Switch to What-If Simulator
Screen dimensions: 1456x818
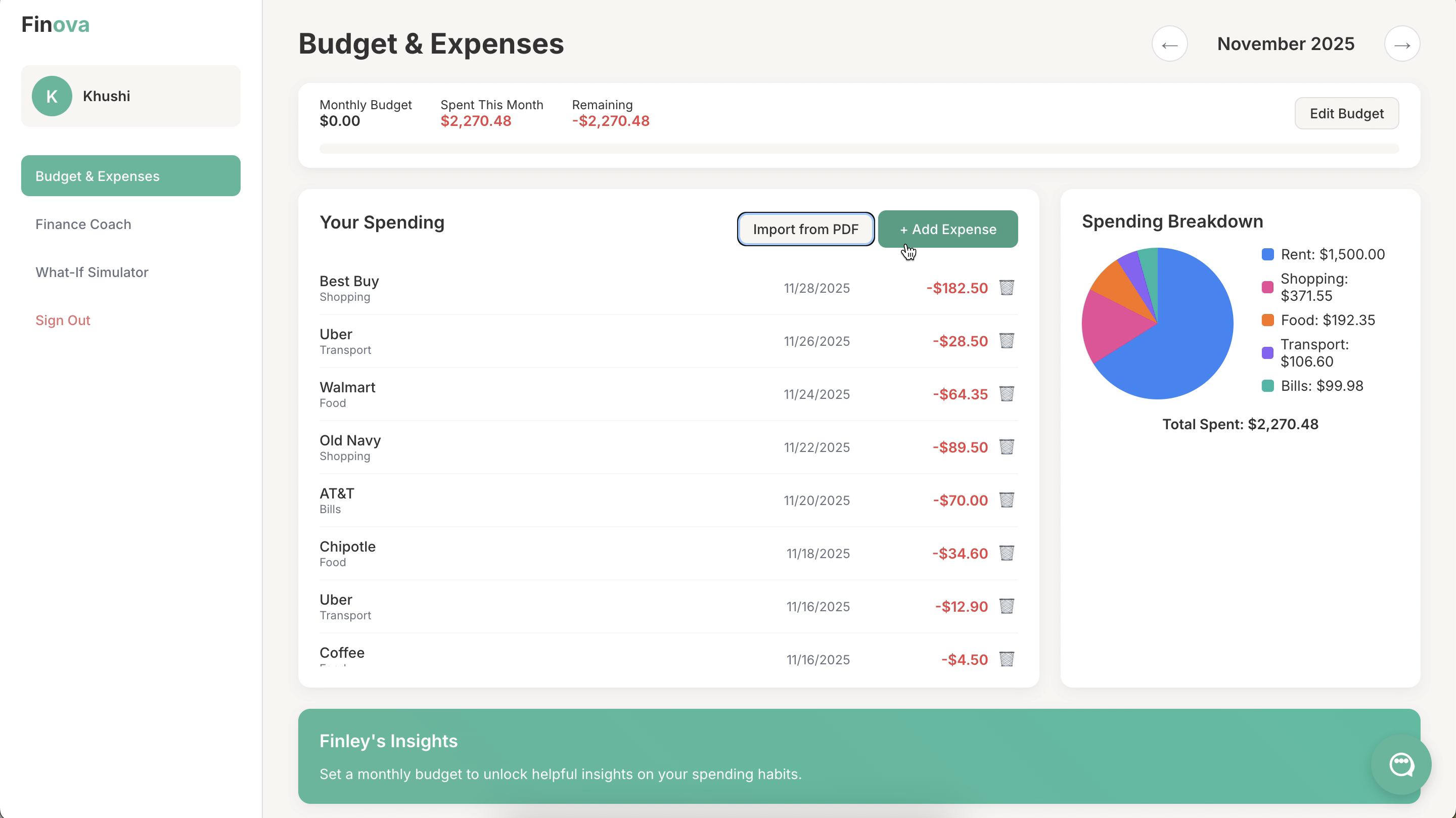pyautogui.click(x=92, y=272)
